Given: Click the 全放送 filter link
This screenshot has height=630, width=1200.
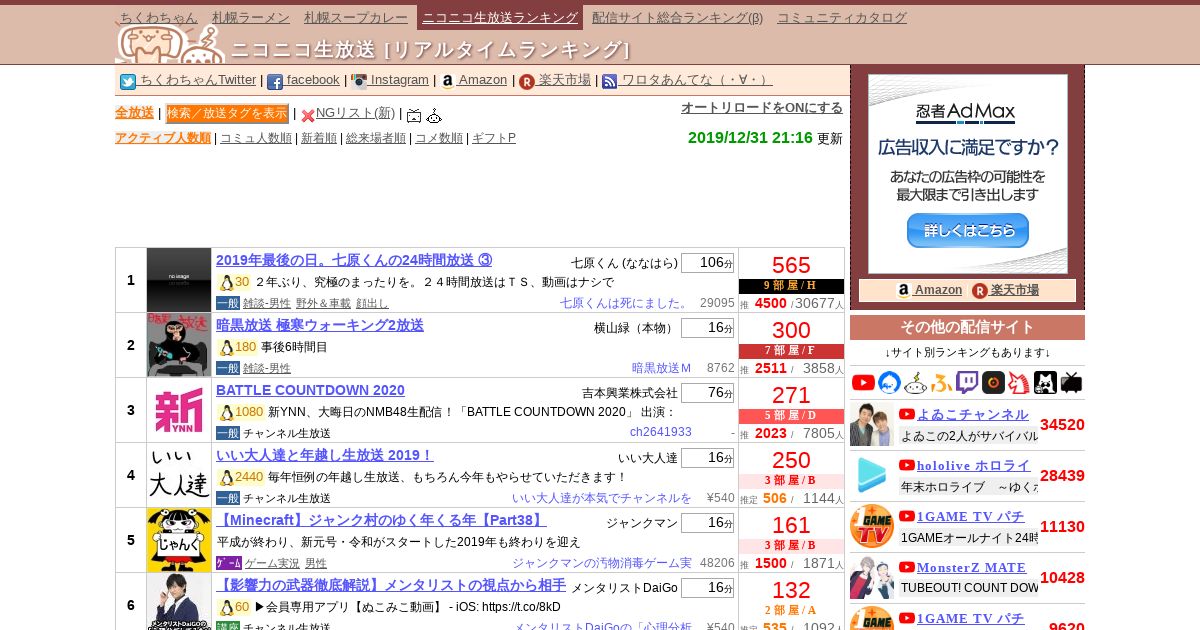Looking at the screenshot, I should (x=134, y=113).
